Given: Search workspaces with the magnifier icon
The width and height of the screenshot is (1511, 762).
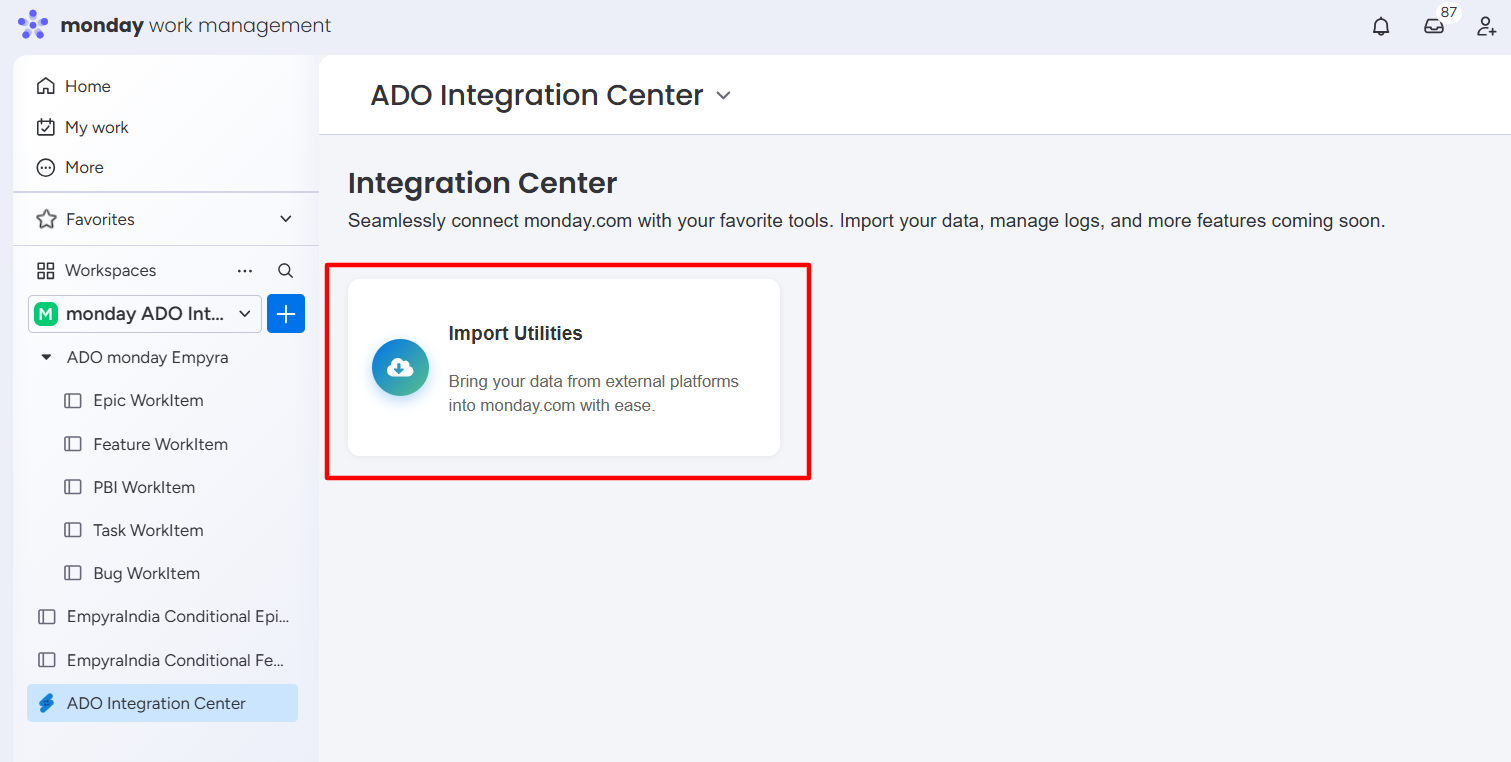Looking at the screenshot, I should [x=285, y=270].
